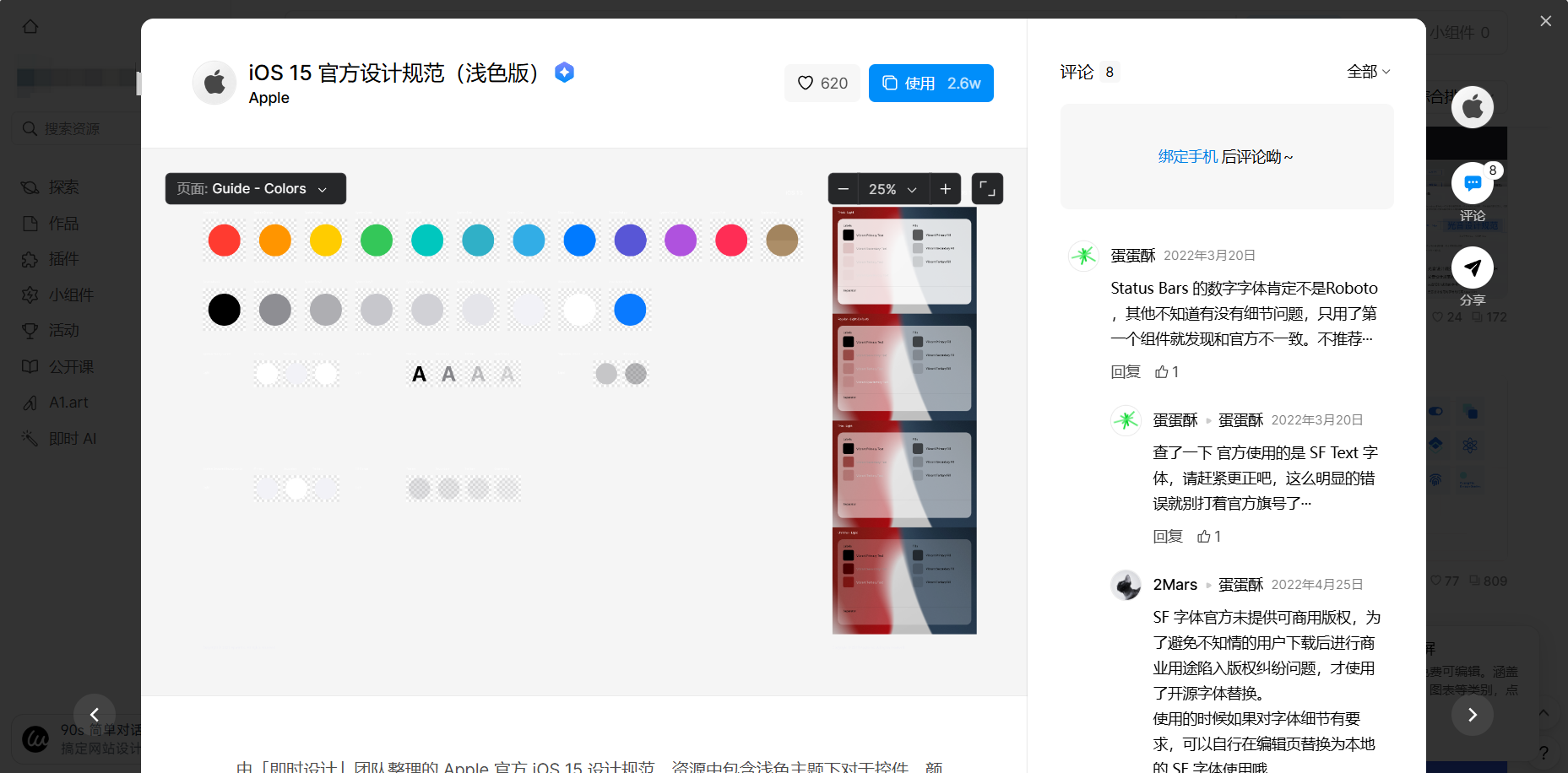Open 插件 in background sidebar
The width and height of the screenshot is (1568, 773).
(x=51, y=259)
